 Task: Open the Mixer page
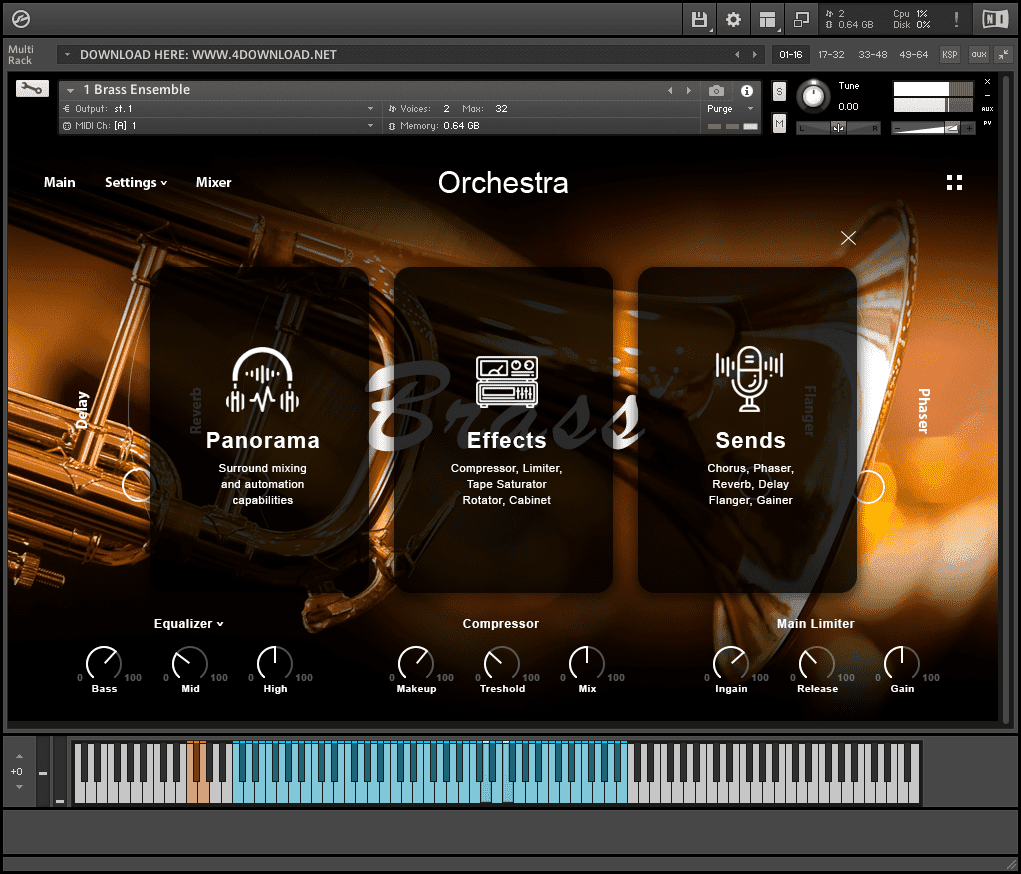pyautogui.click(x=213, y=182)
